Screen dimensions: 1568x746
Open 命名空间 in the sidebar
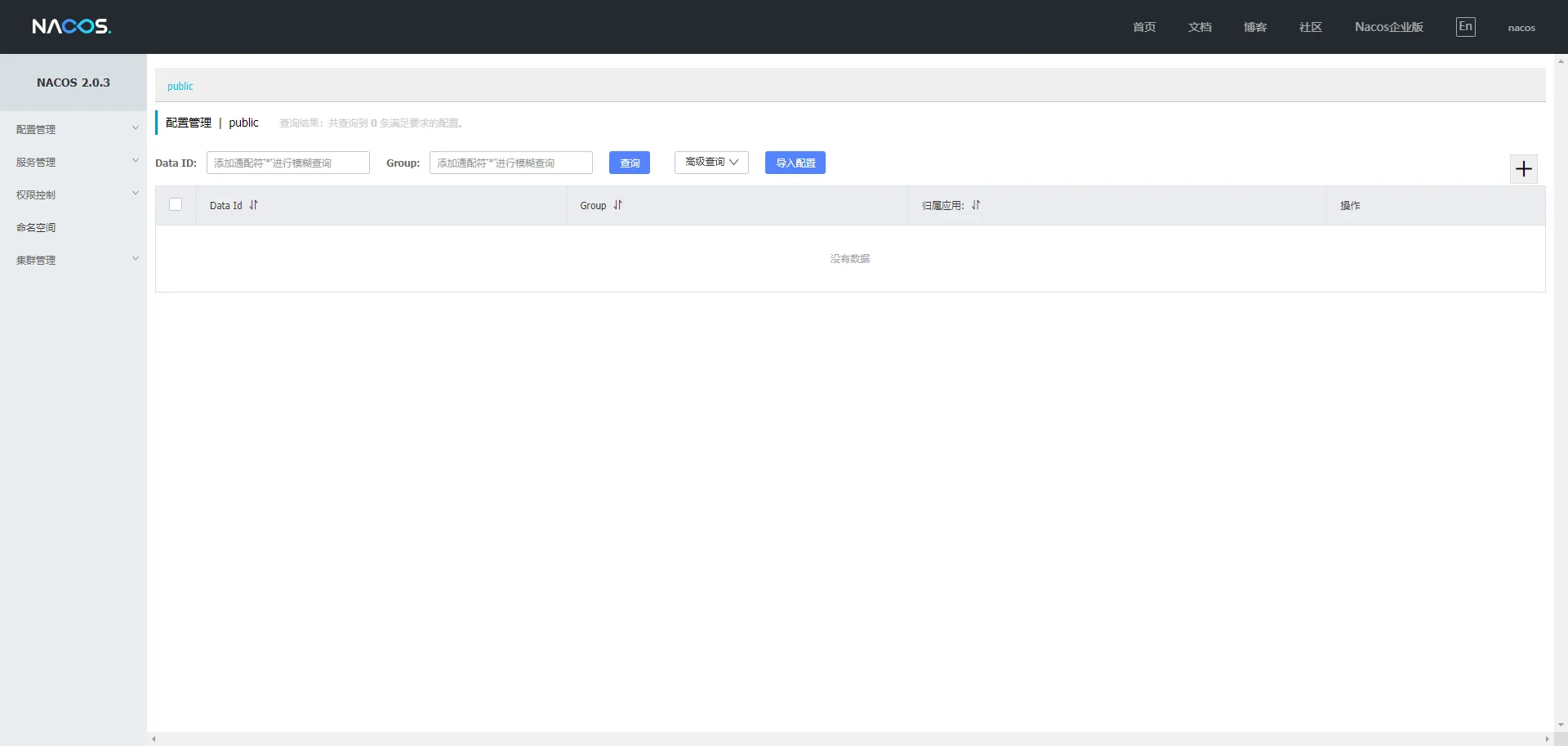tap(36, 227)
